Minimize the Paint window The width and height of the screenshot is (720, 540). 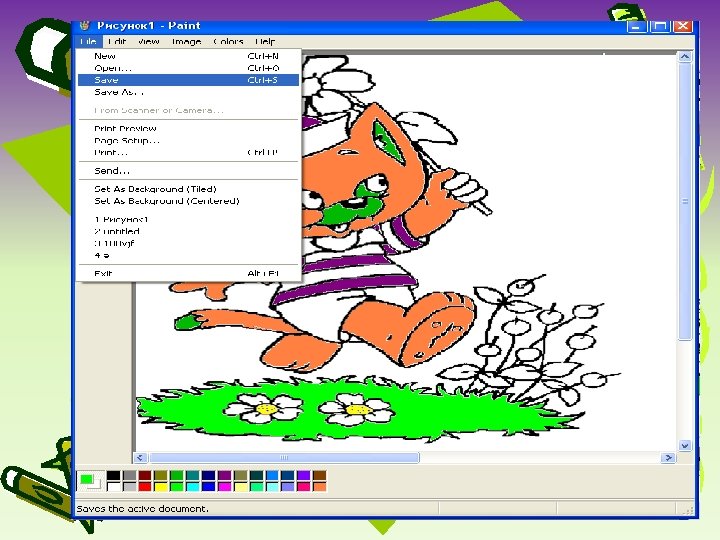point(636,26)
